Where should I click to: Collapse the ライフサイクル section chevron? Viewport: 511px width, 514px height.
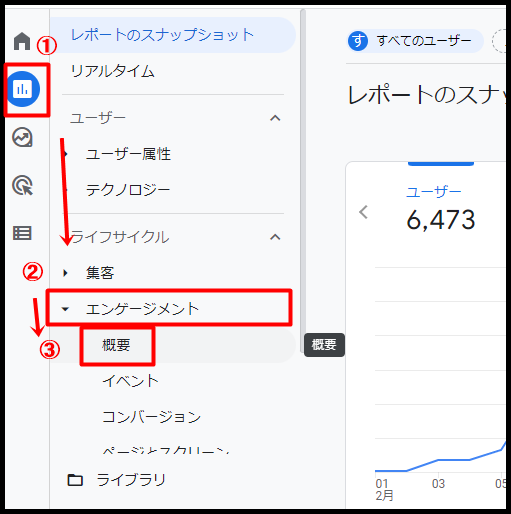point(275,237)
